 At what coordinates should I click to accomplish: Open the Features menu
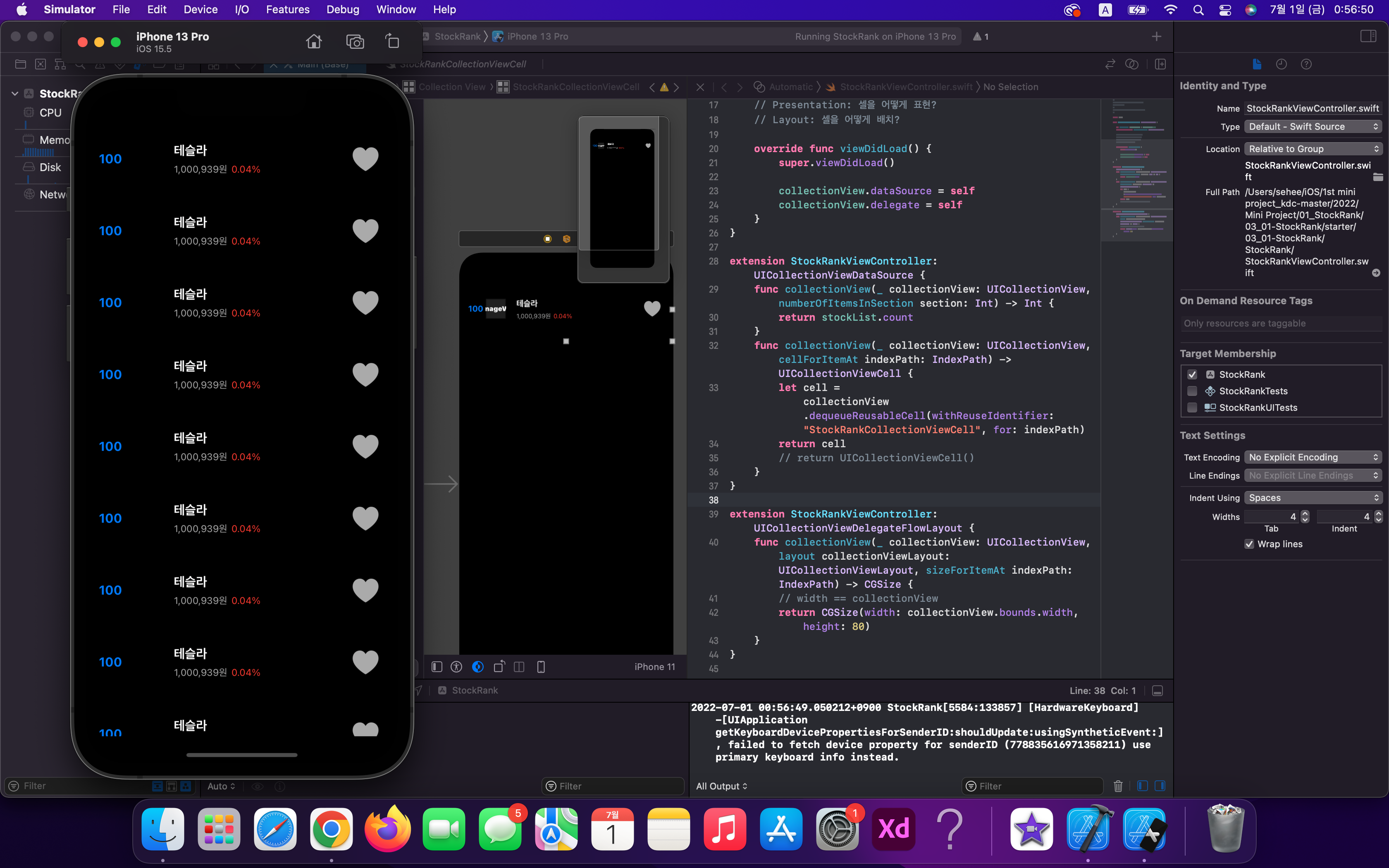coord(288,9)
